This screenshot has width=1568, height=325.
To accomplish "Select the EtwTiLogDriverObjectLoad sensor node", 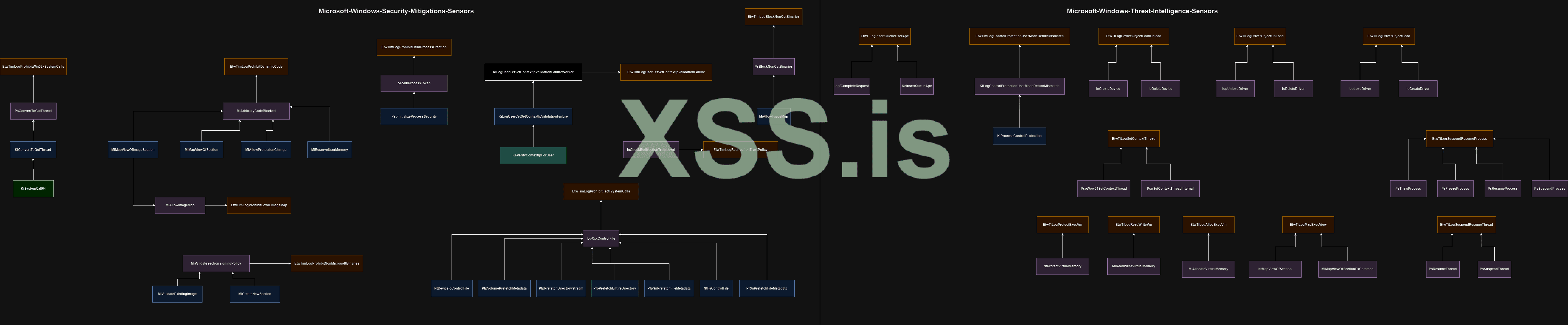I will point(1390,36).
